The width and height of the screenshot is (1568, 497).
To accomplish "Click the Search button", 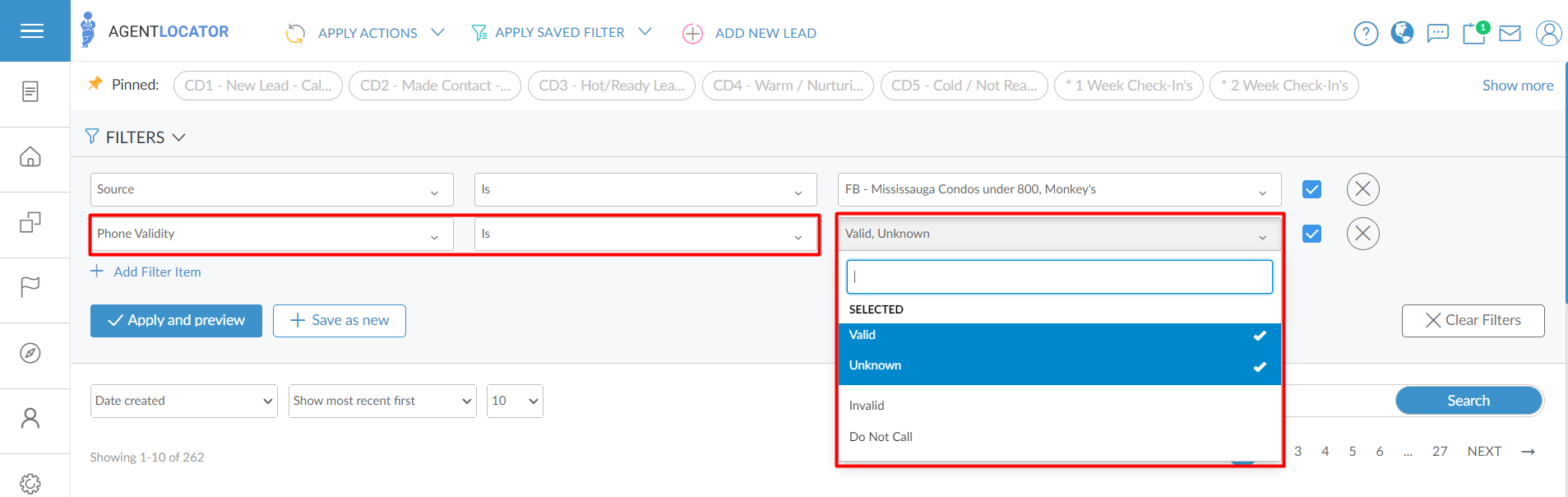I will click(1469, 401).
